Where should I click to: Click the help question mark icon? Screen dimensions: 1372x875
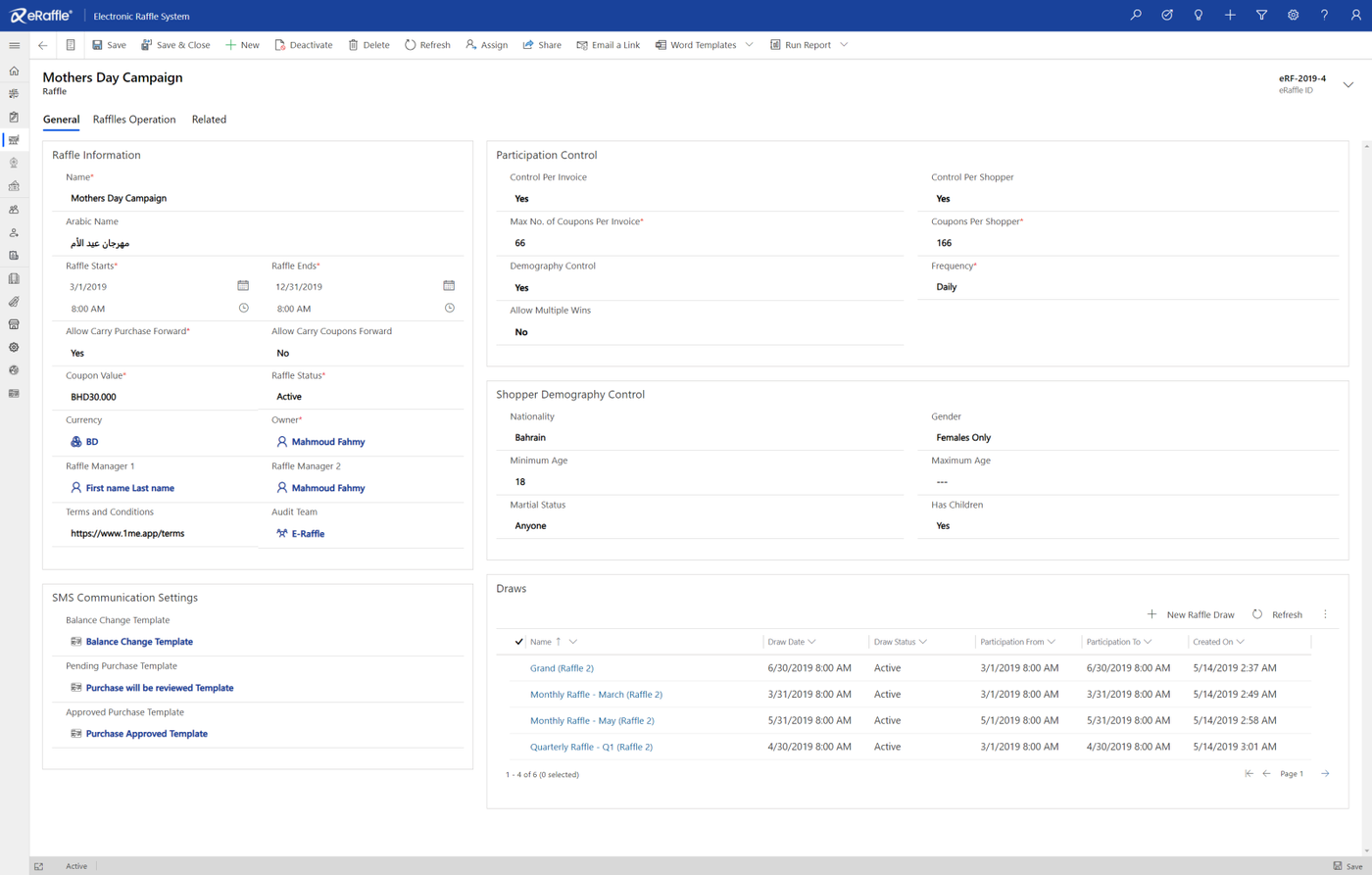tap(1324, 16)
